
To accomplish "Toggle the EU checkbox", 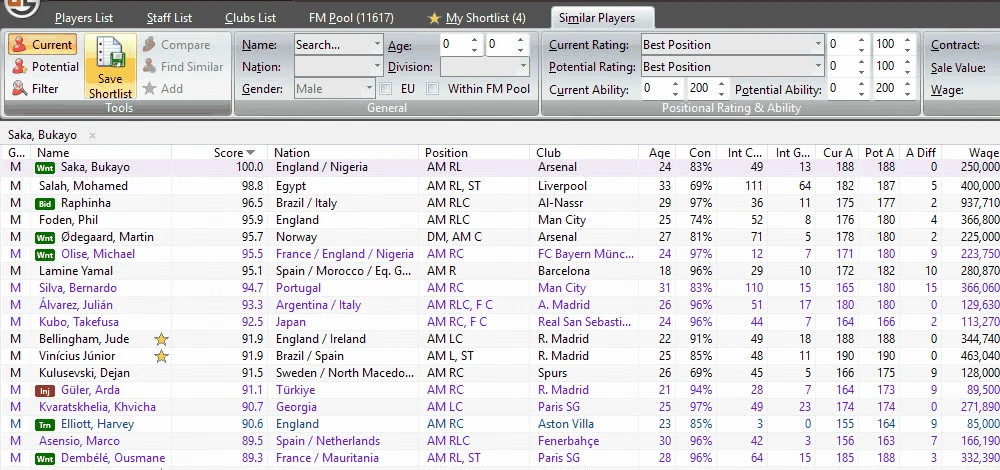I will pyautogui.click(x=385, y=89).
